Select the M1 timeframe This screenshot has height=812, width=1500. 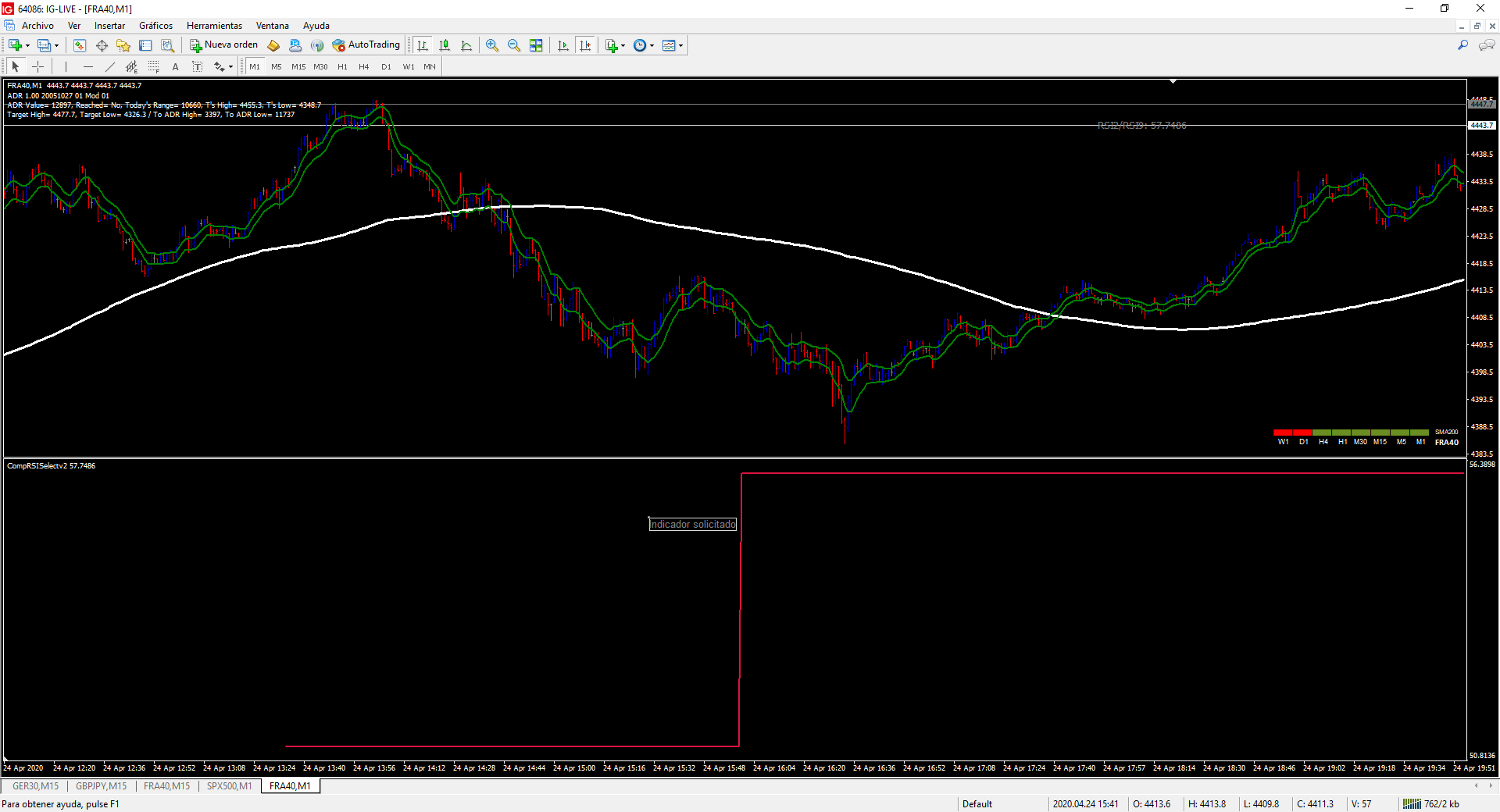255,67
